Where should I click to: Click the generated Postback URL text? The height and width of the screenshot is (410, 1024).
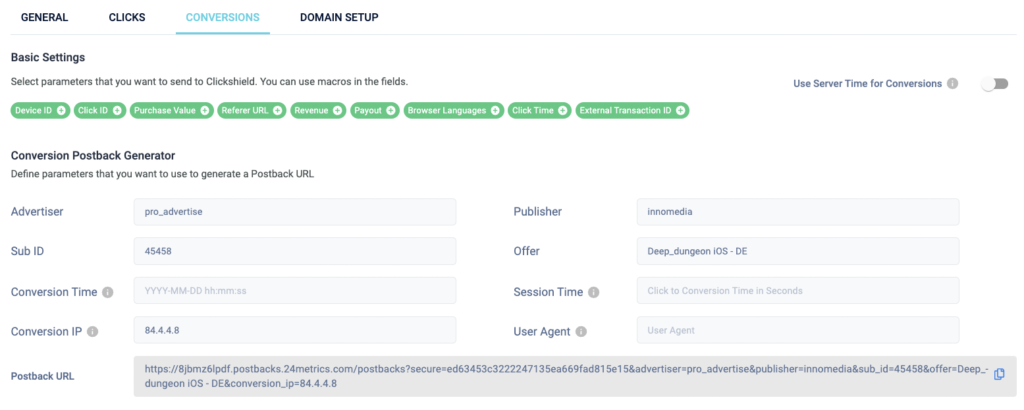pyautogui.click(x=566, y=377)
